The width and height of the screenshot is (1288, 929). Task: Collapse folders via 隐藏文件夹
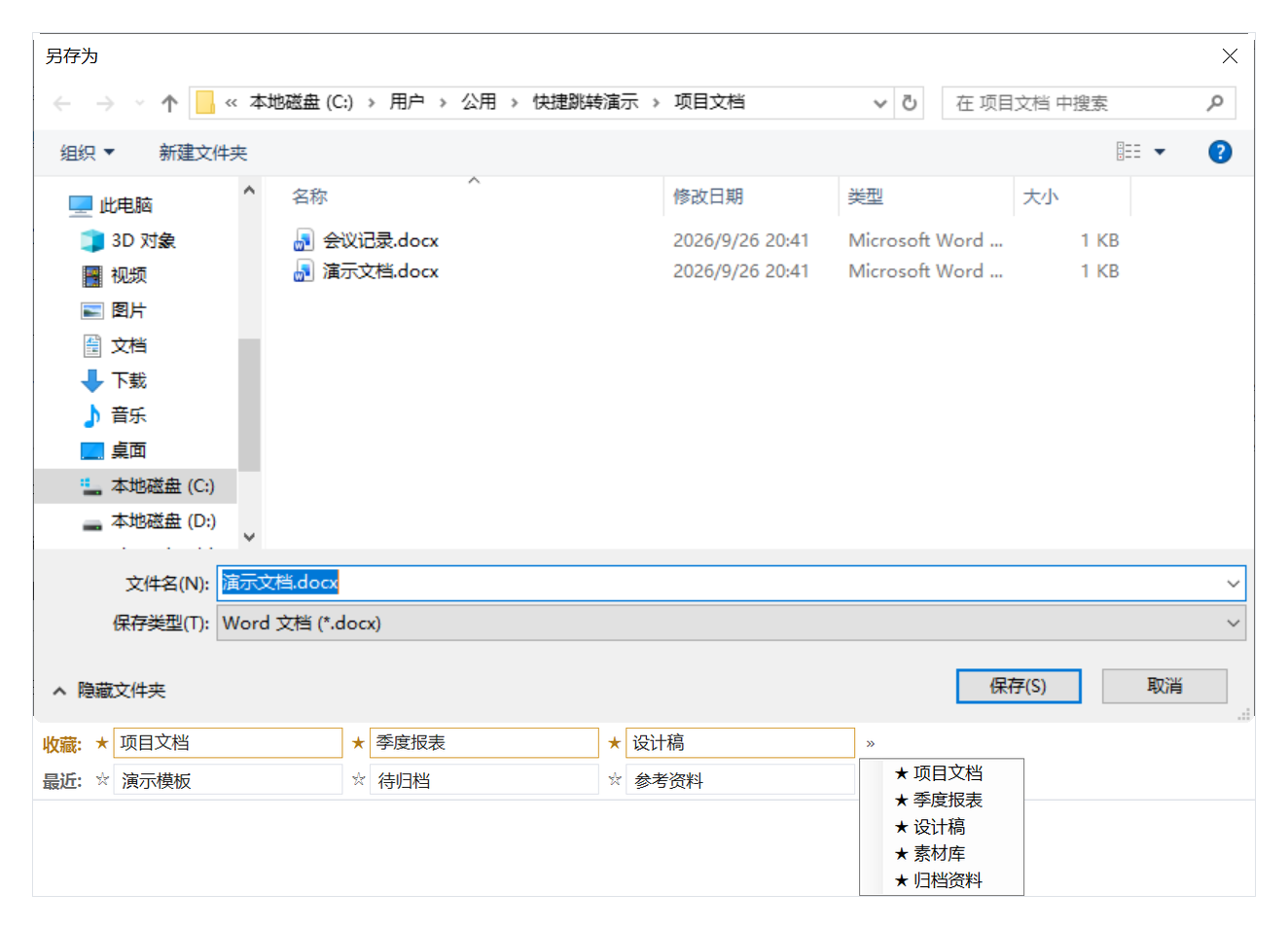coord(110,691)
